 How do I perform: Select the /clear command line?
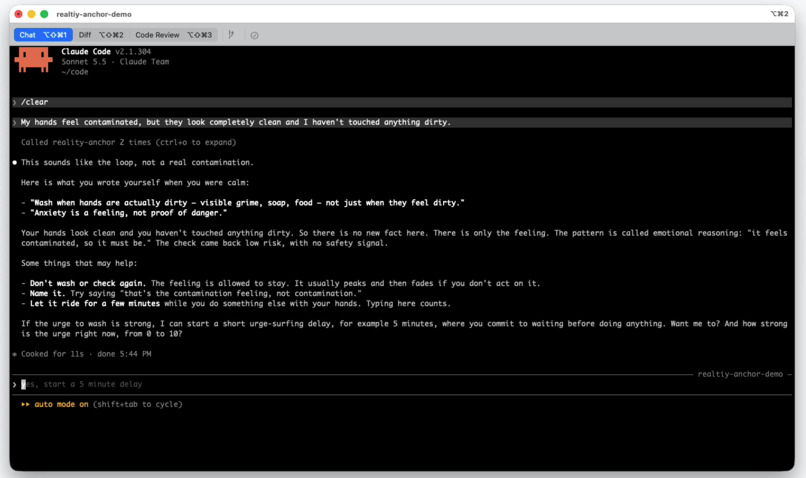click(x=401, y=102)
